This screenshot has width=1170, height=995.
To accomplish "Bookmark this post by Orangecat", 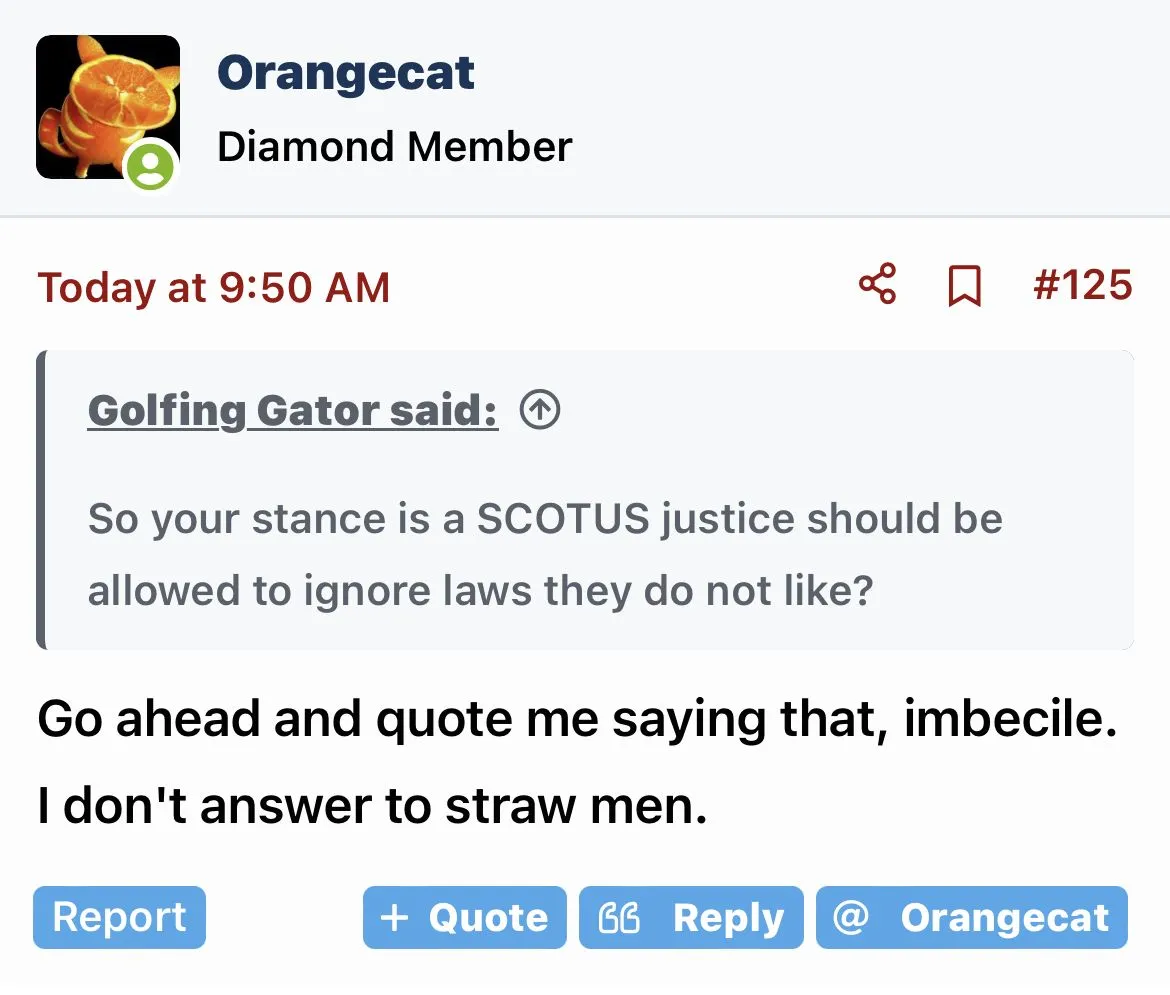I will [x=964, y=287].
